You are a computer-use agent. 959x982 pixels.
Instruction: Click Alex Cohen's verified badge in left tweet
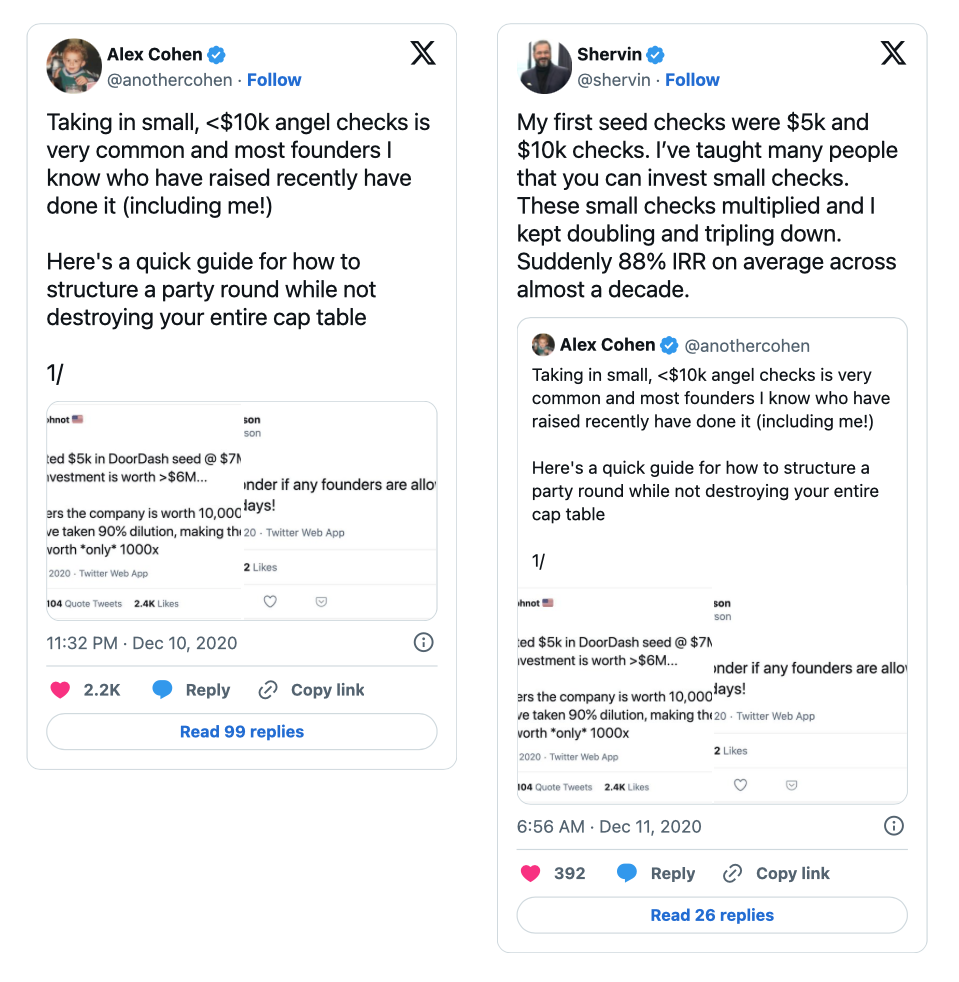click(216, 55)
